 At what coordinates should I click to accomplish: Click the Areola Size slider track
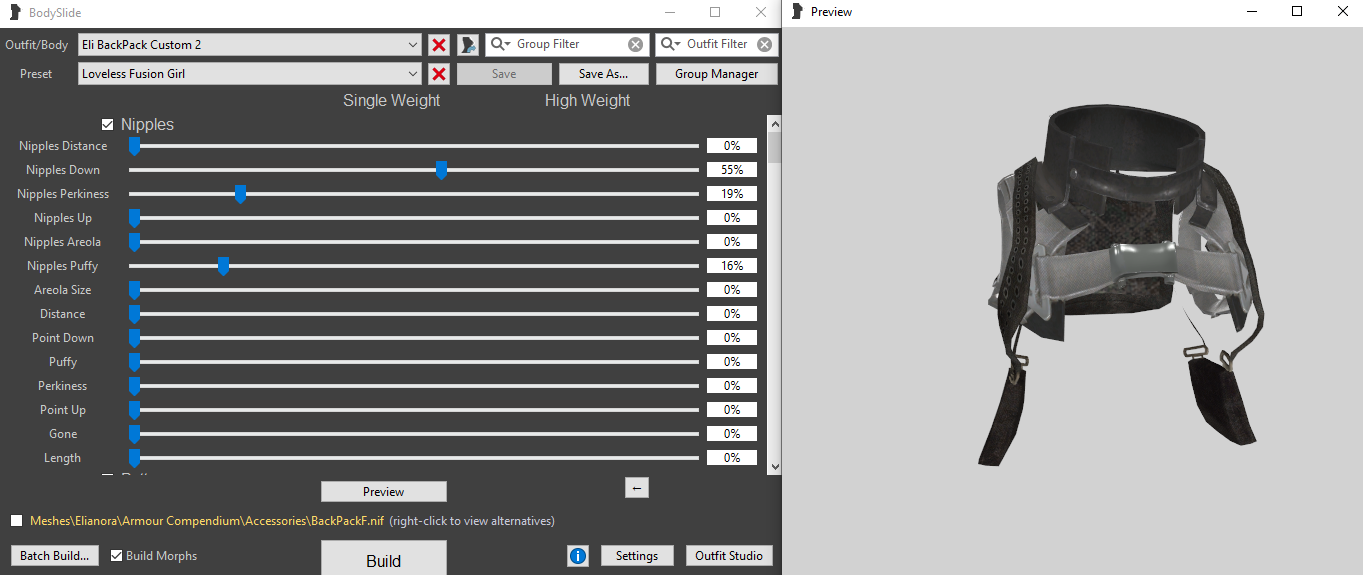click(x=414, y=290)
